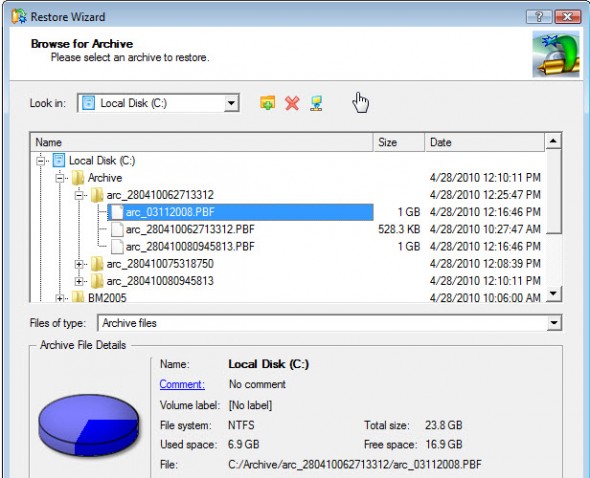Screen dimensions: 590x478
Task: Open the Files of type dropdown
Action: click(554, 323)
